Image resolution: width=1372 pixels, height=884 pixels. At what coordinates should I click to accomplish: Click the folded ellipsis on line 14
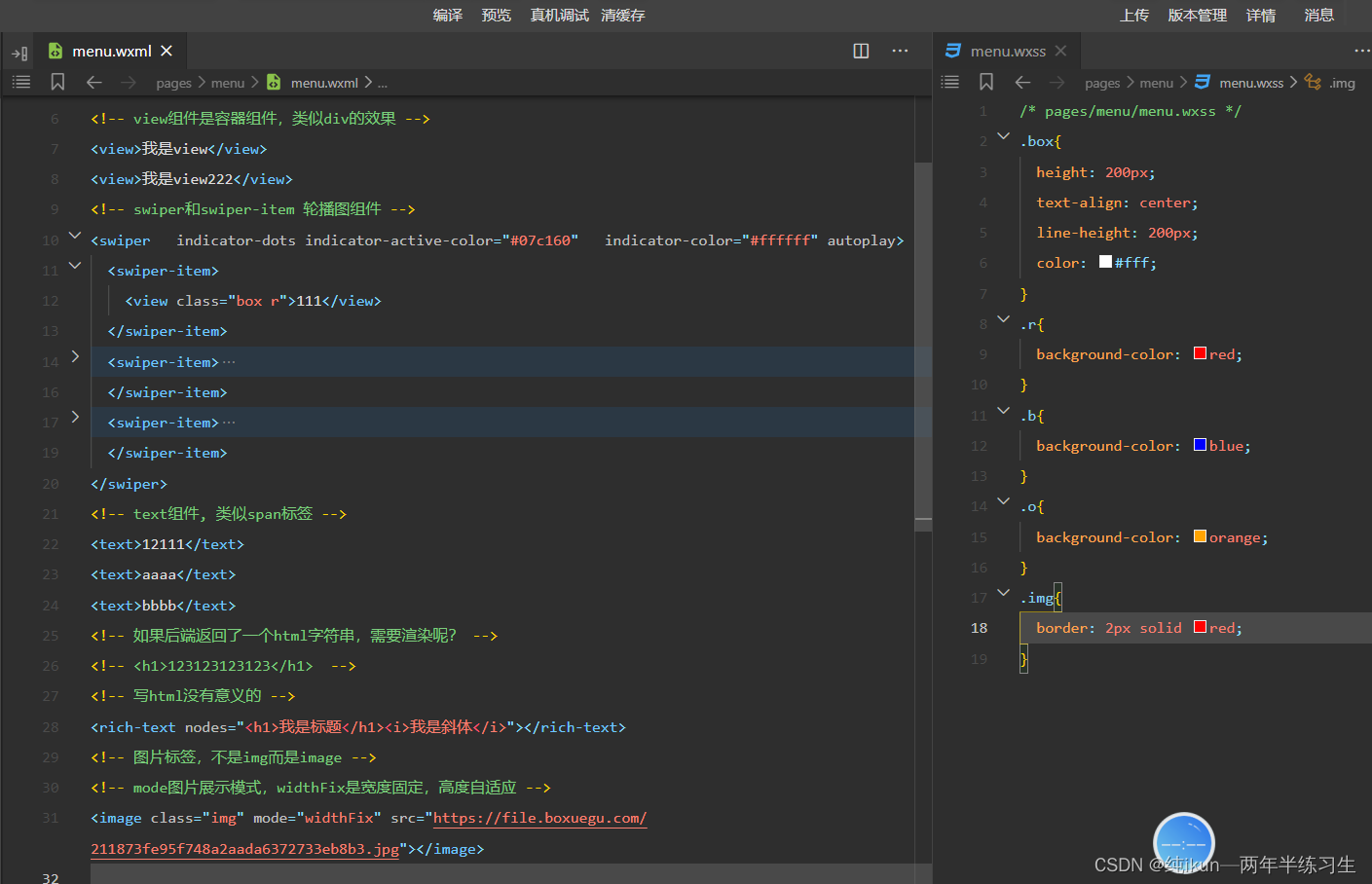229,362
